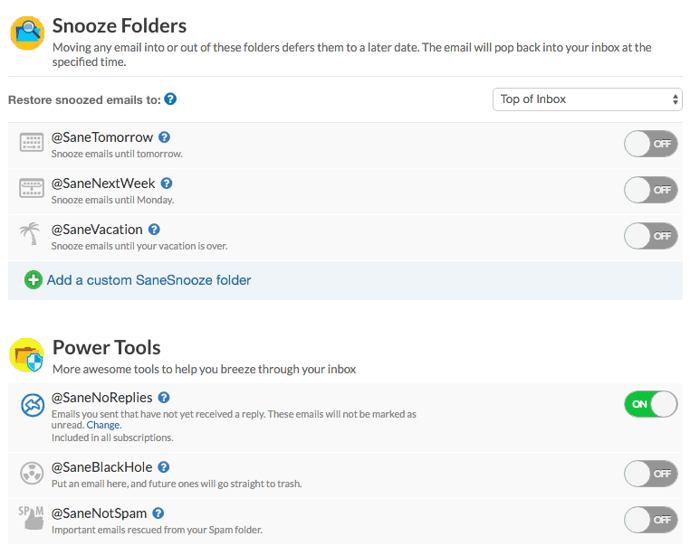Disable the @SaneNoReplies toggle
This screenshot has height=555, width=690.
tap(650, 404)
